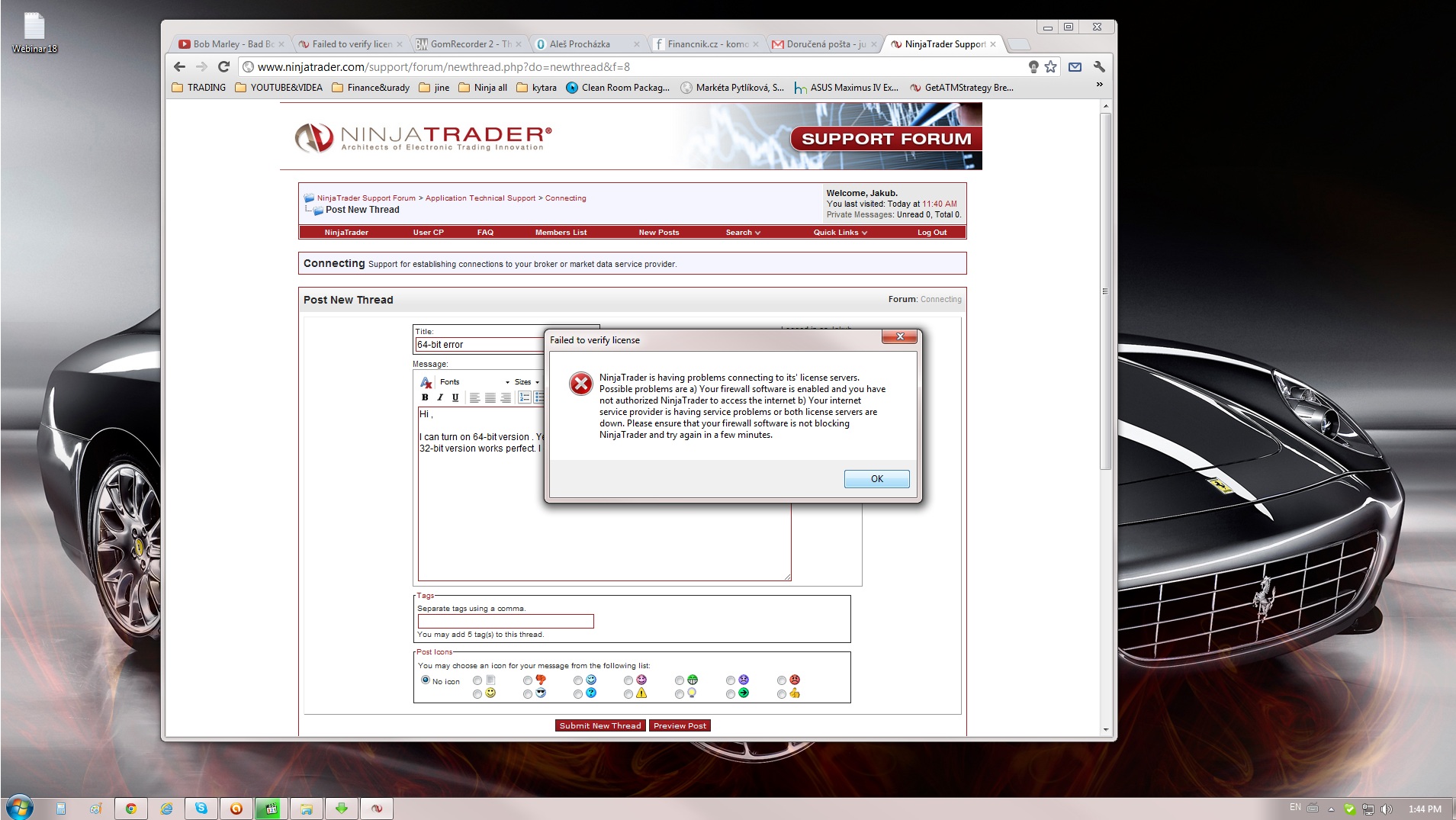Preview the post before submitting

click(680, 725)
